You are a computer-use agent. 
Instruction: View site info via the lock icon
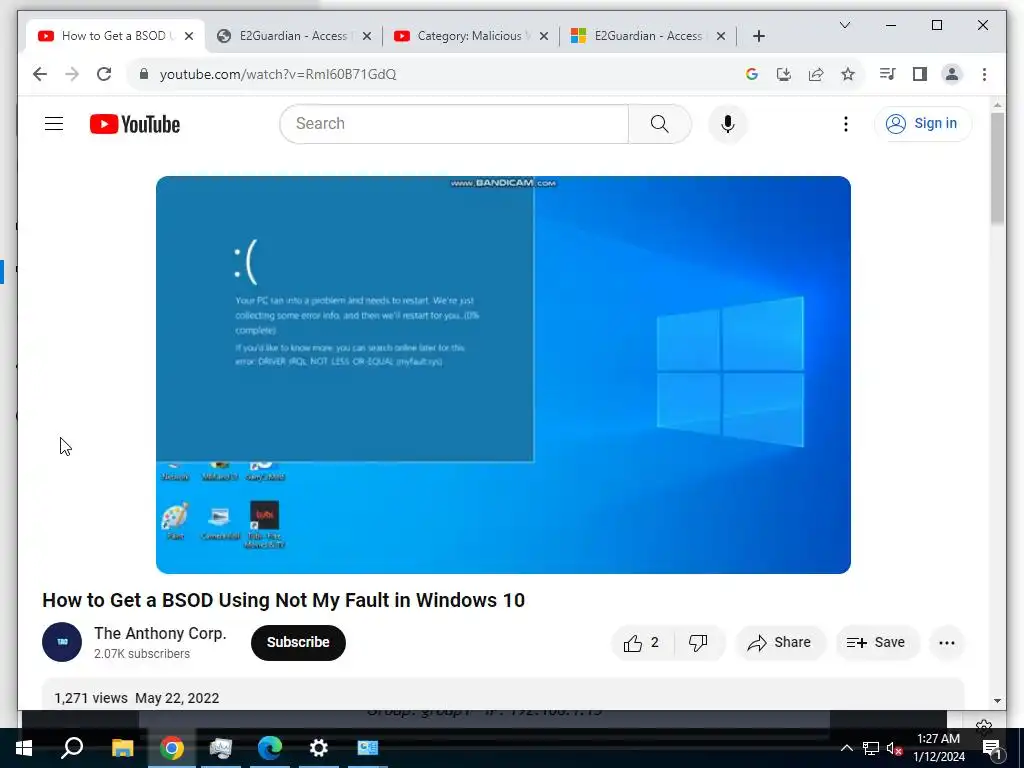[x=144, y=74]
